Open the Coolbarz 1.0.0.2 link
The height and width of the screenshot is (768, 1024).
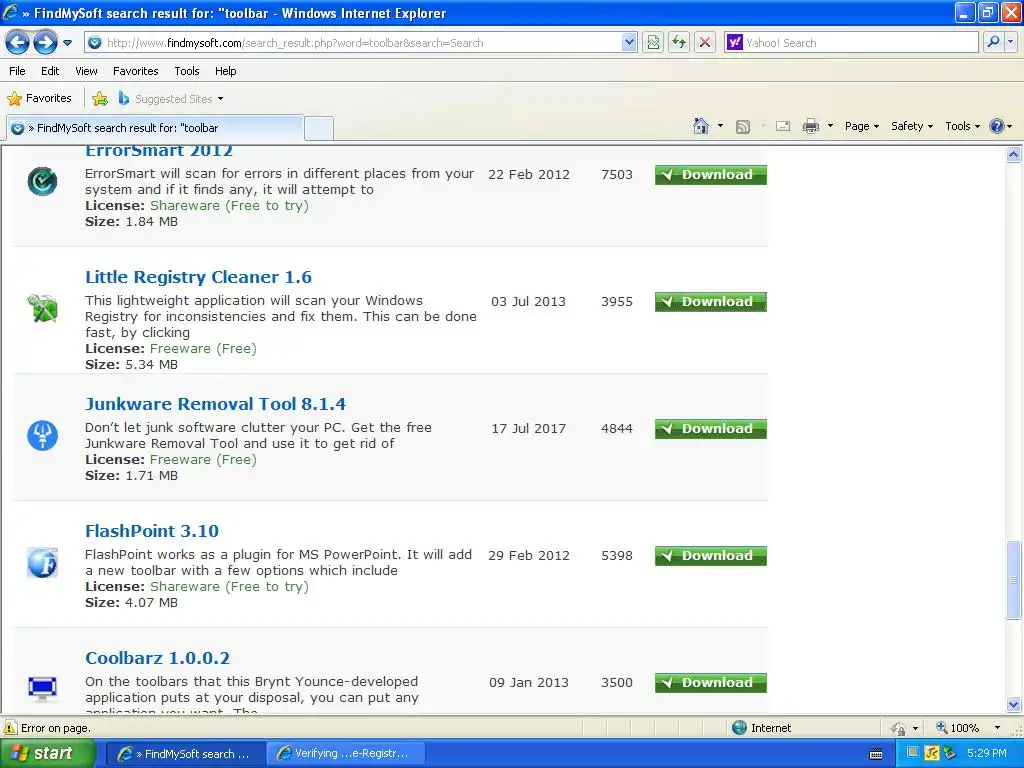157,658
